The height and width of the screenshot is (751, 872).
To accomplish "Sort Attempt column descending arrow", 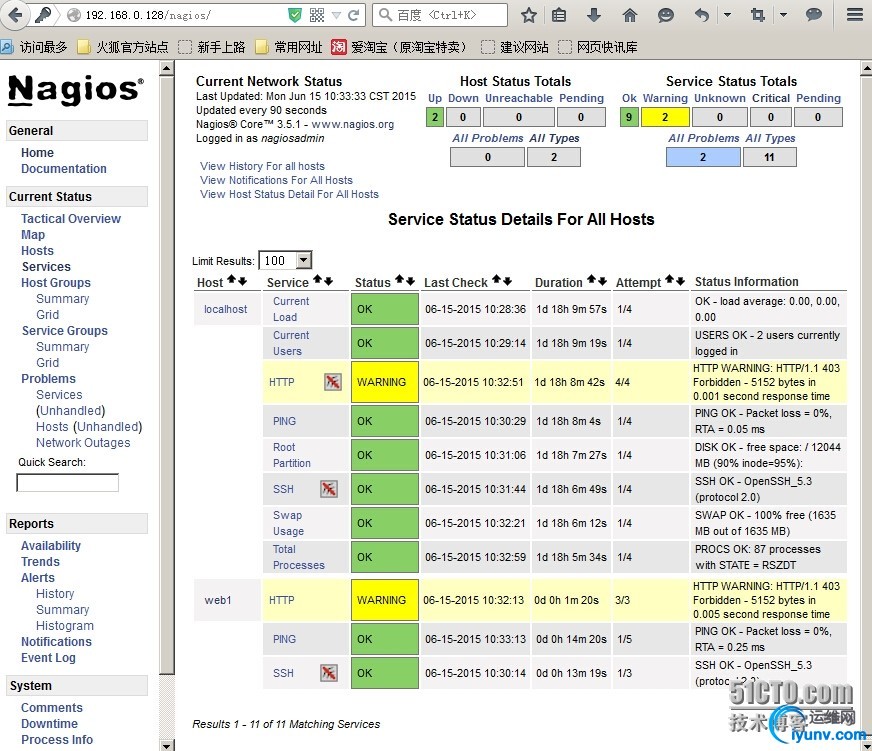I will click(680, 281).
